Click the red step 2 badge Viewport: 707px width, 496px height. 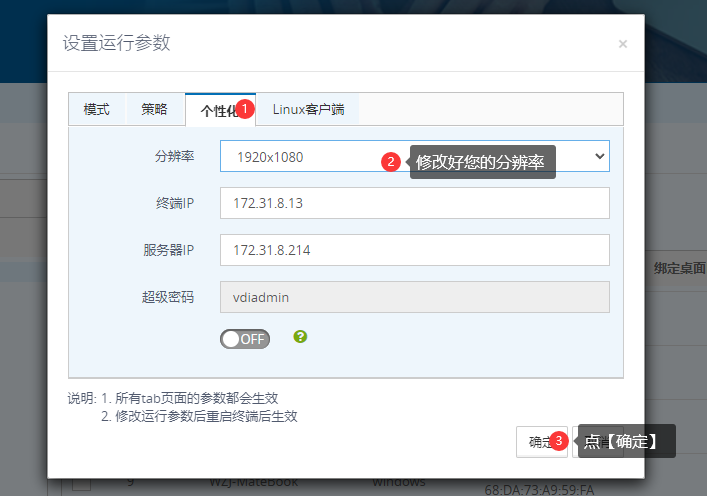392,161
